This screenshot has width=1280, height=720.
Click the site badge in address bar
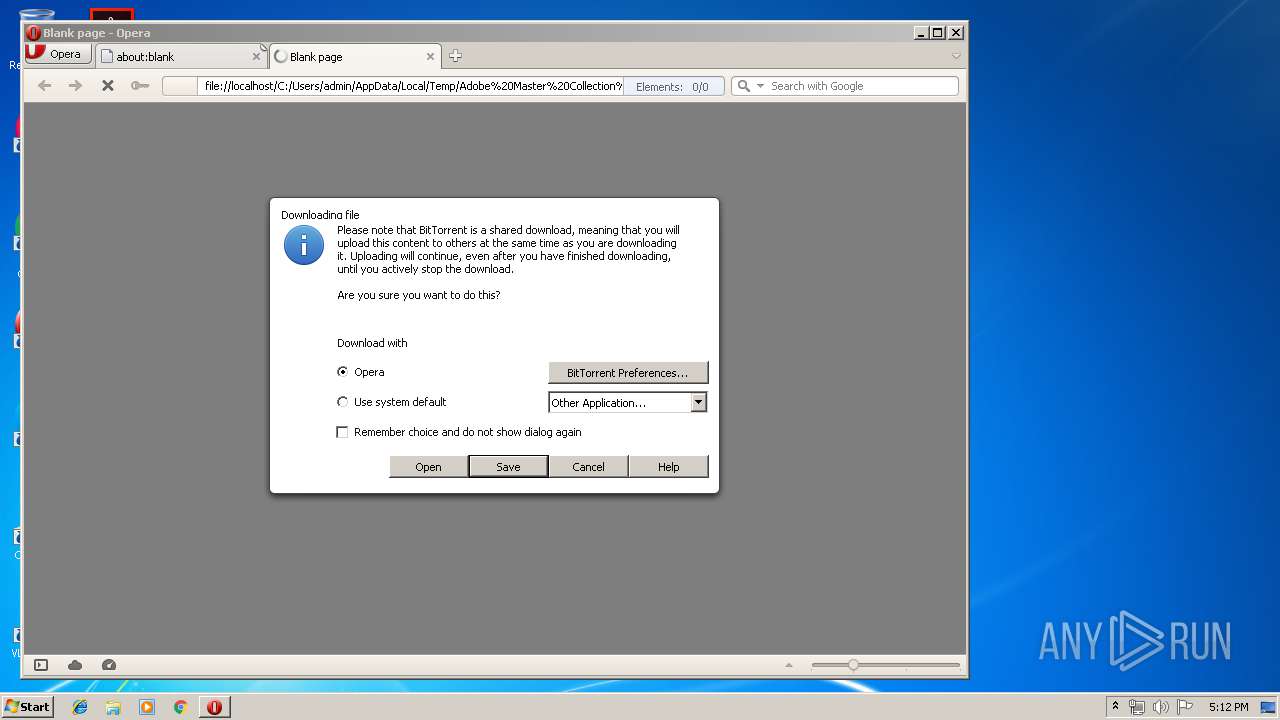(180, 86)
